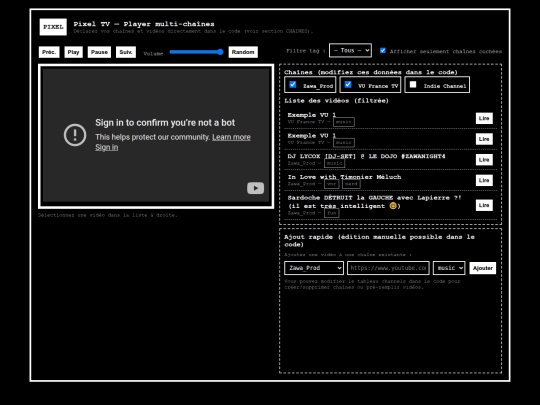Click the YouTube play icon in player
The width and height of the screenshot is (540, 405).
coord(255,188)
